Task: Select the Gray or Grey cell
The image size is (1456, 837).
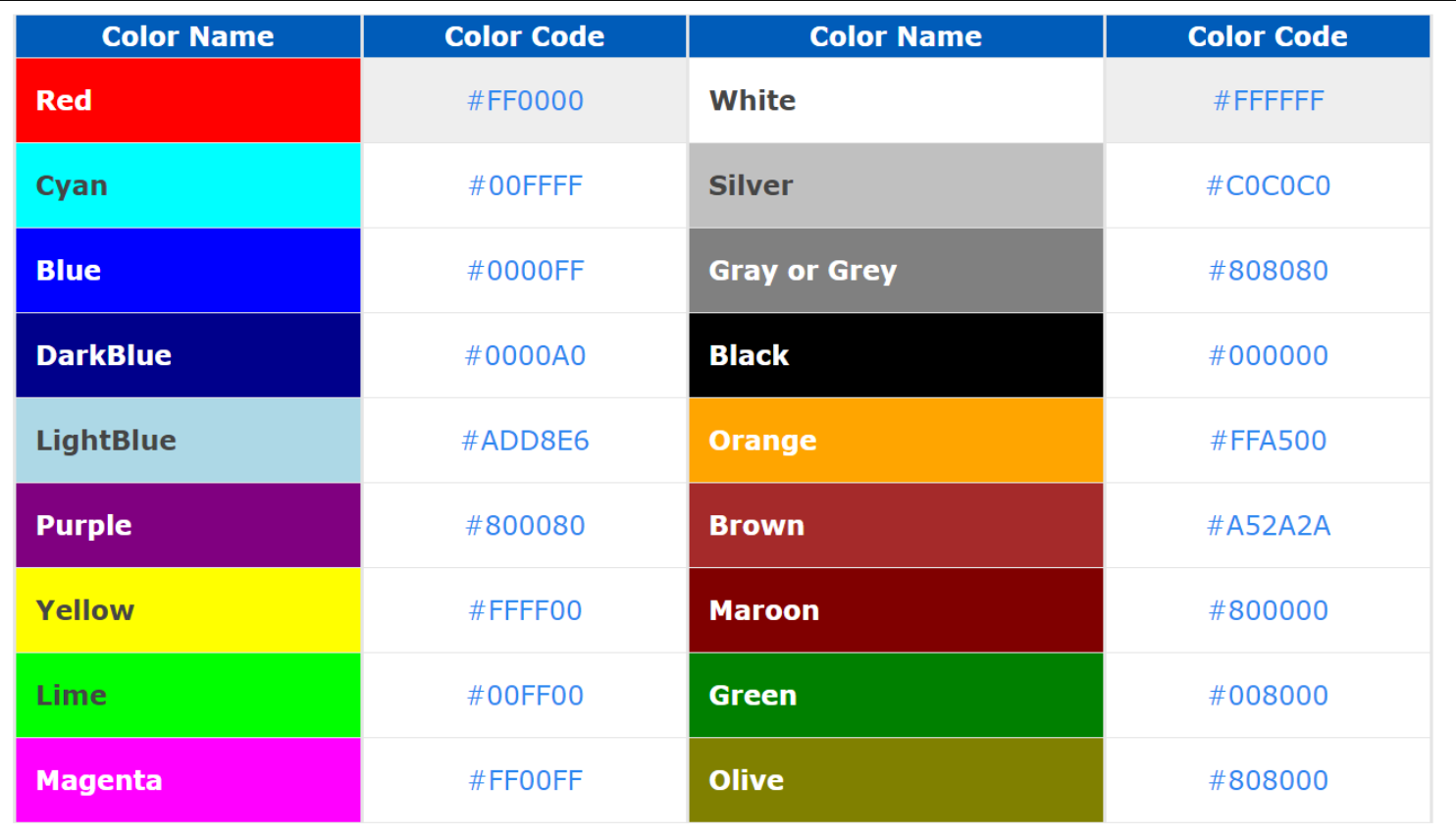Action: click(x=895, y=270)
